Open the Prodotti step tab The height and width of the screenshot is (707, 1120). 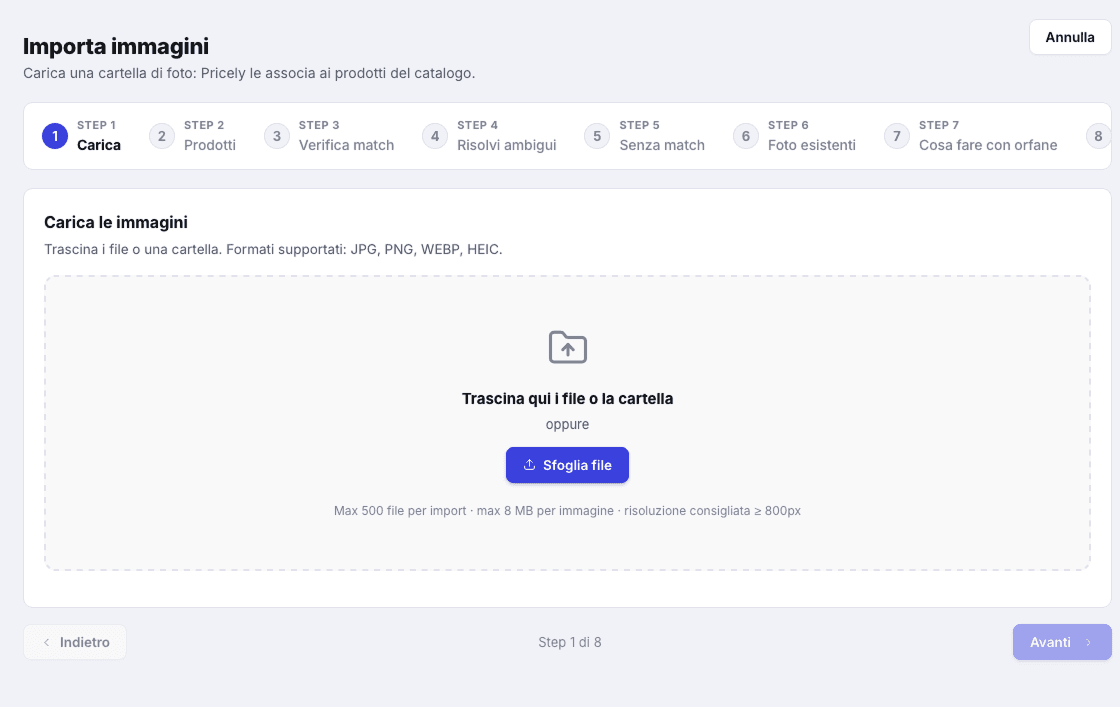192,136
